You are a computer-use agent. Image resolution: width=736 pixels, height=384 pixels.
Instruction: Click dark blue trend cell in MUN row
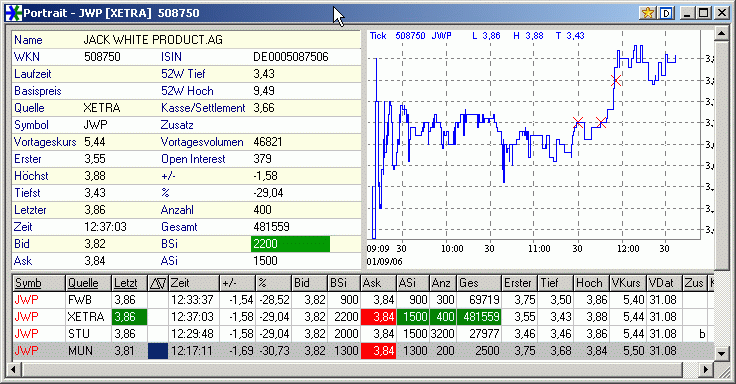click(x=158, y=351)
